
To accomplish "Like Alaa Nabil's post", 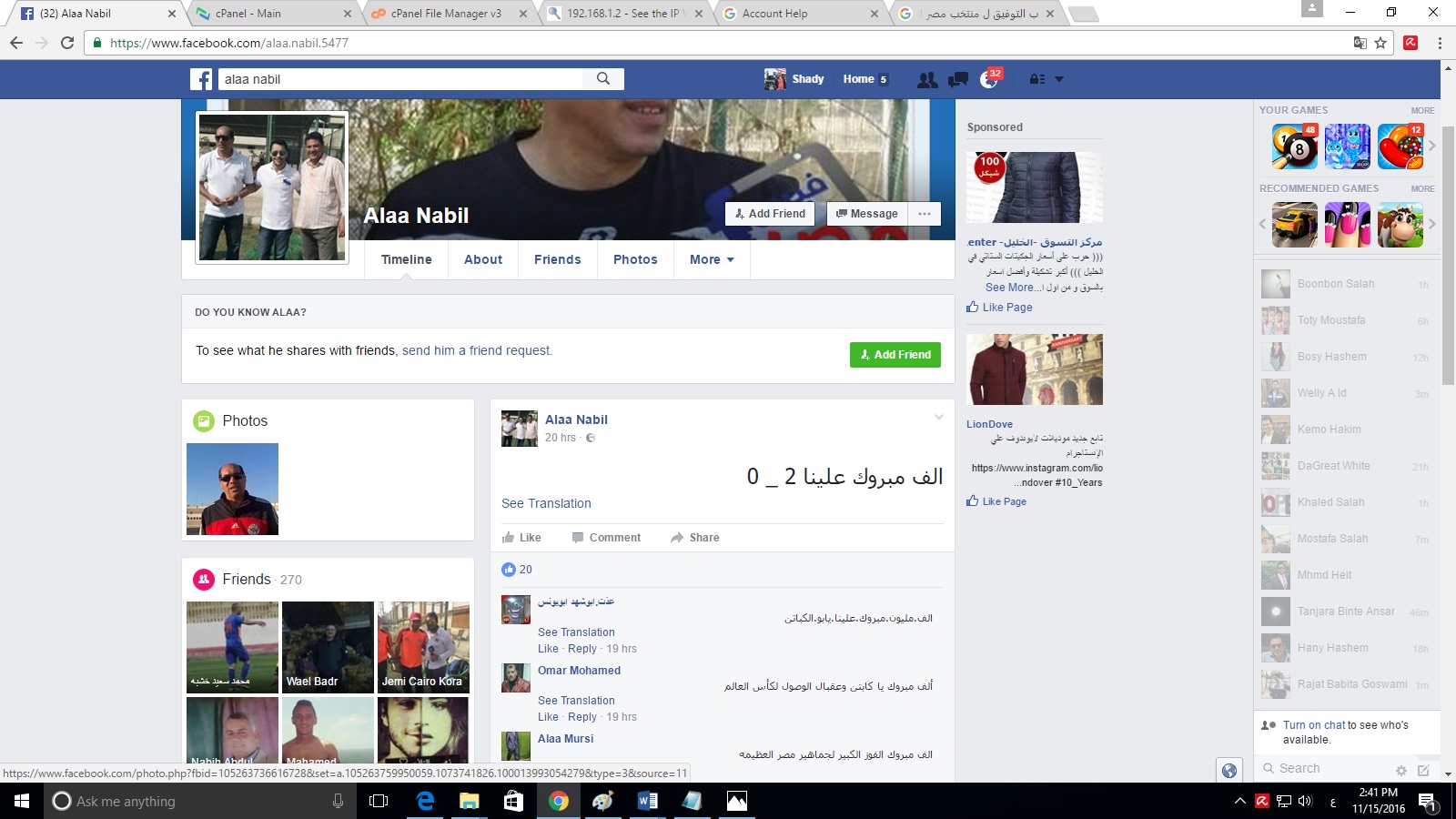I will (x=521, y=538).
